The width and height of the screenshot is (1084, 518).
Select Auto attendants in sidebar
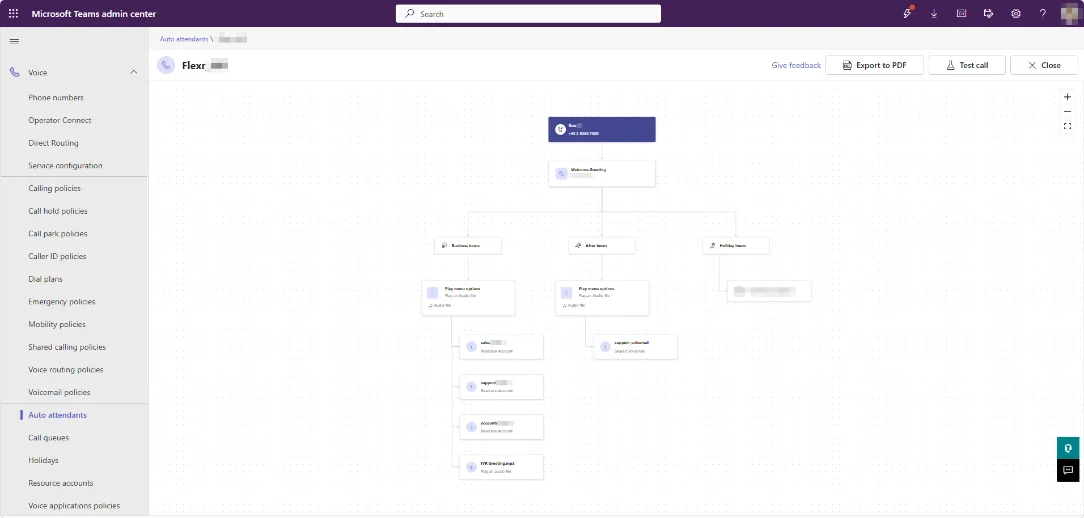point(57,415)
